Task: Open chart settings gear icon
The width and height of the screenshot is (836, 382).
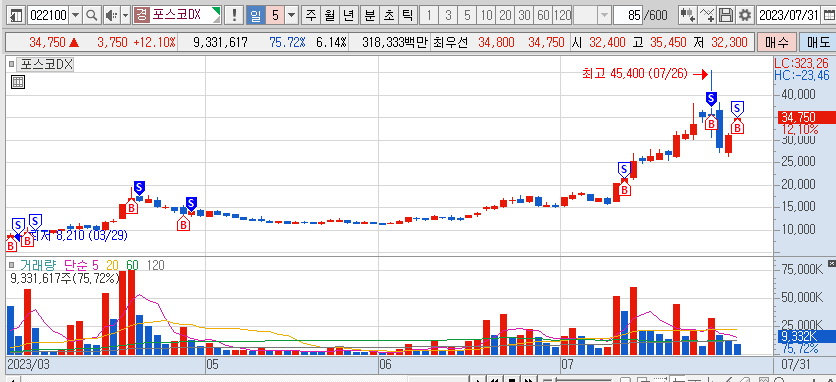Action: click(745, 15)
